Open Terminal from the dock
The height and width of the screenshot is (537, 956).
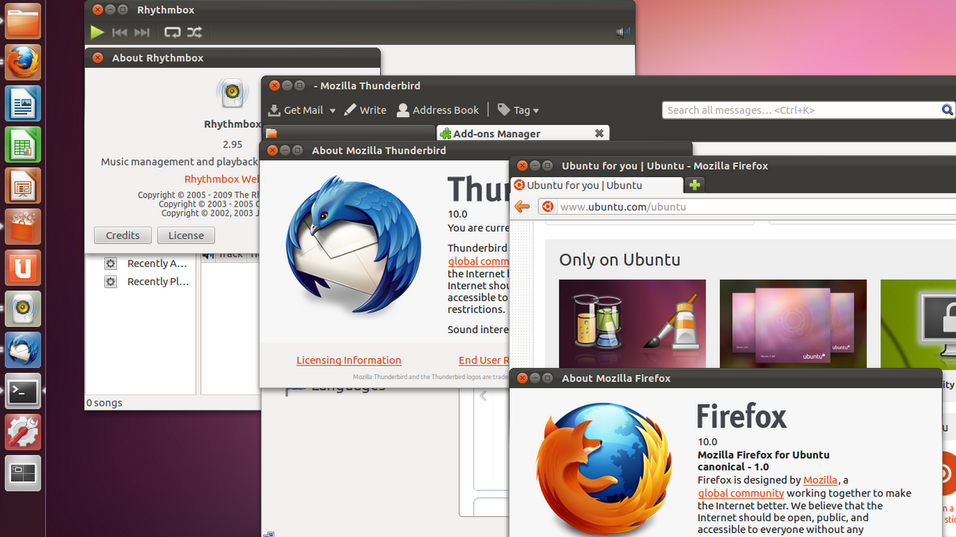pyautogui.click(x=23, y=391)
